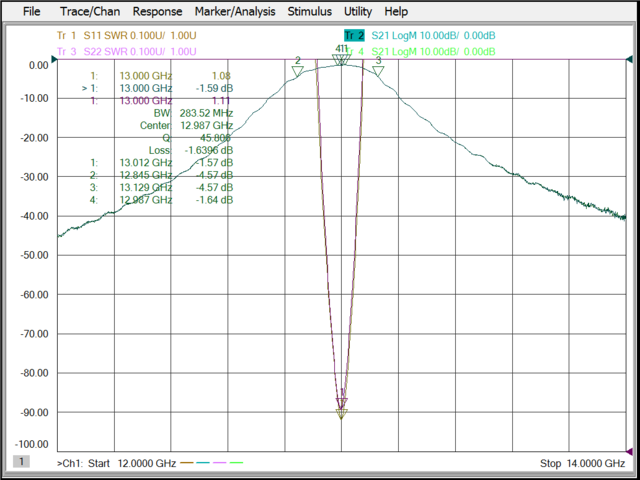Click marker 3 readout 13.129 GHz
The width and height of the screenshot is (640, 480).
162,187
